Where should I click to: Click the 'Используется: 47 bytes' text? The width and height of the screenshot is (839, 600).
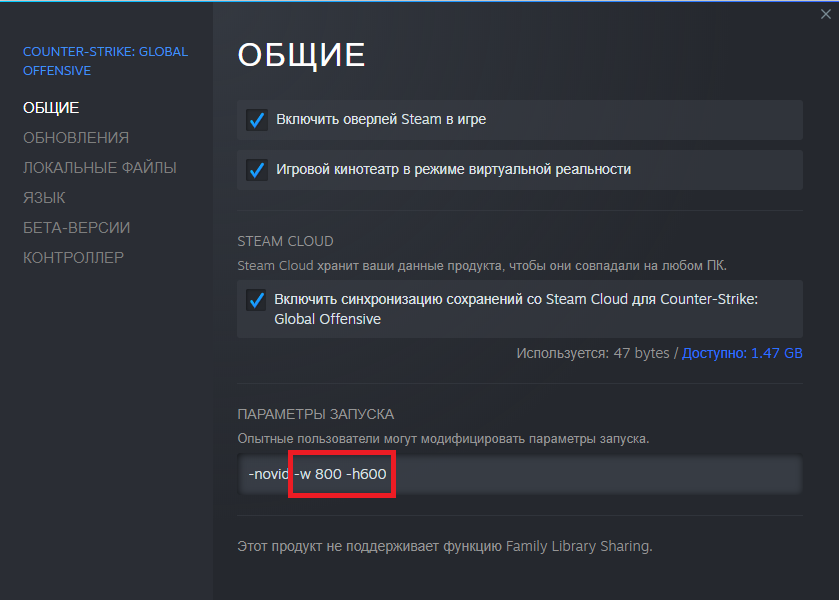coord(593,353)
